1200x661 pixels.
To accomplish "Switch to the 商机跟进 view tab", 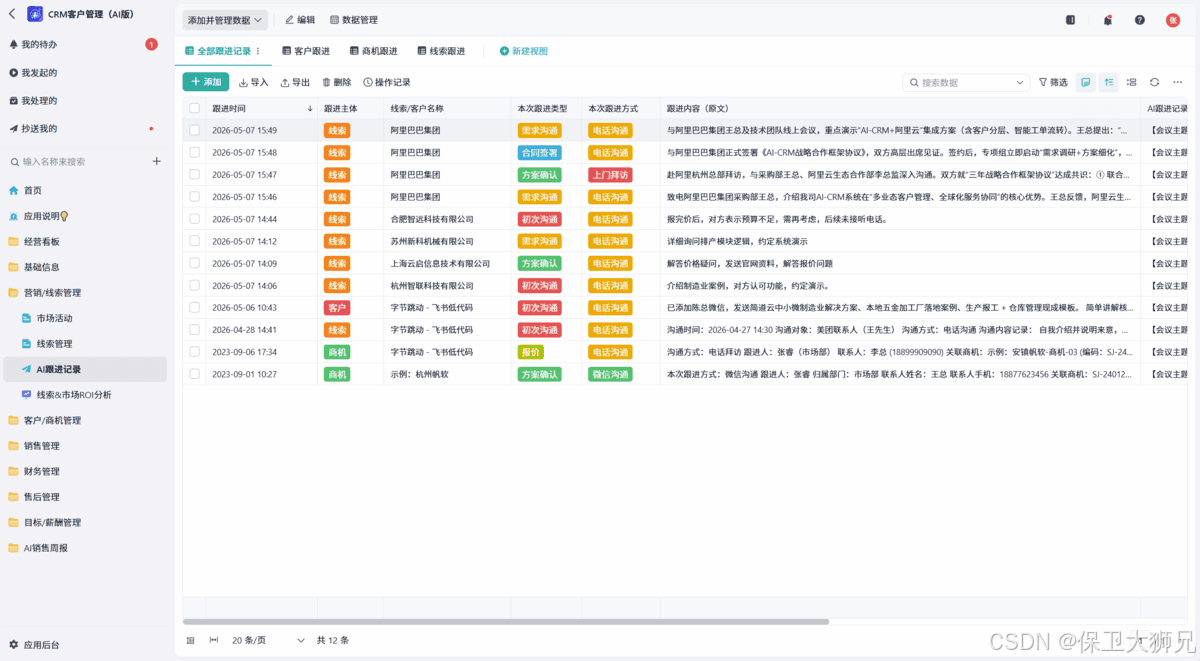I will point(373,51).
